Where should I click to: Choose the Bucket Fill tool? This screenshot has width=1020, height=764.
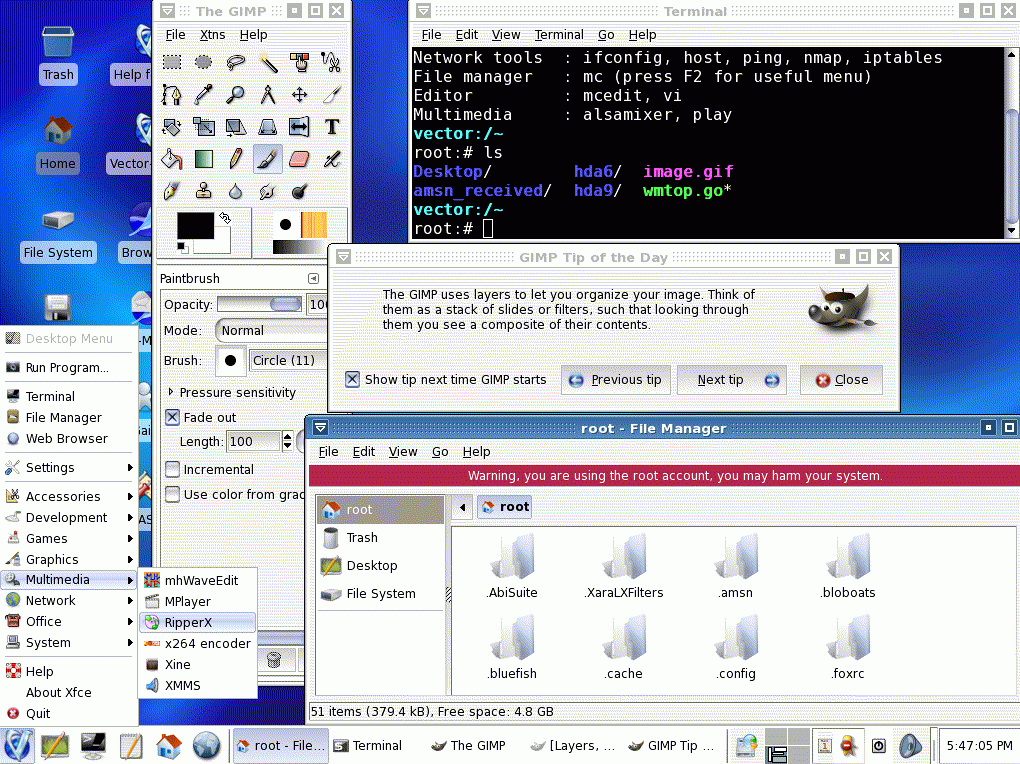click(172, 159)
